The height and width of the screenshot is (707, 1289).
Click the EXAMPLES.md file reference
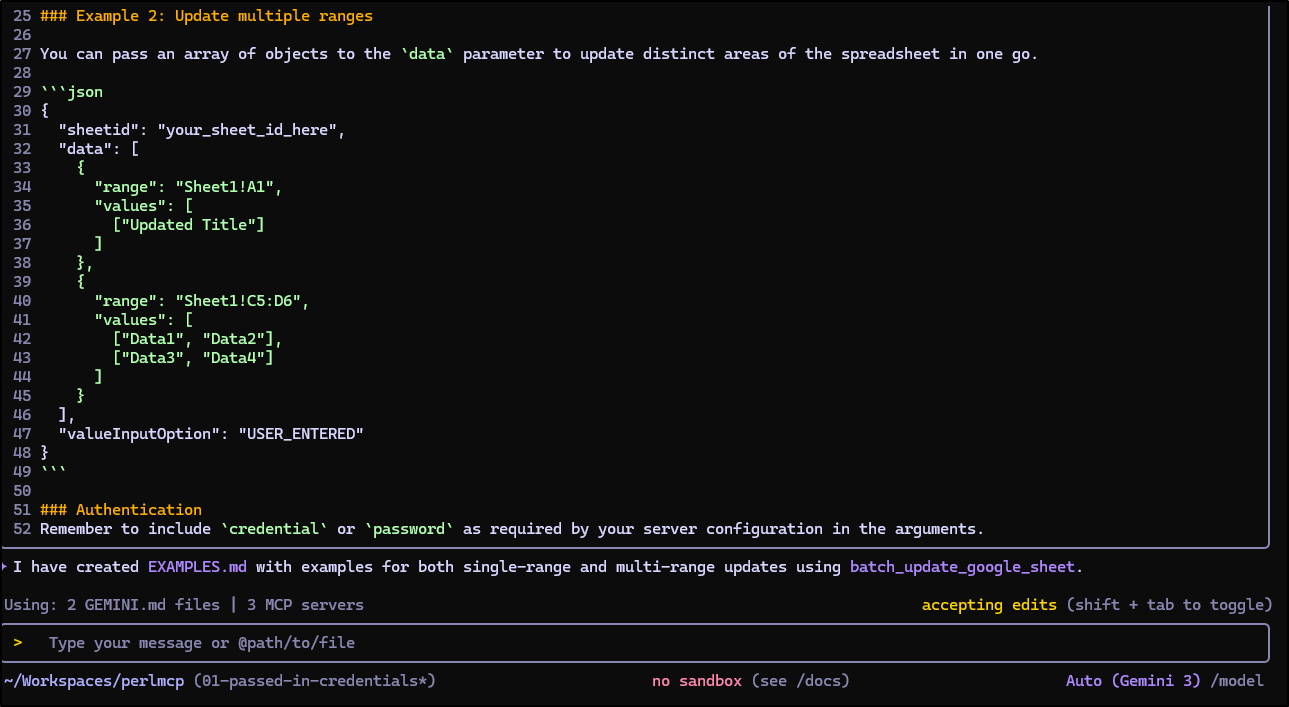(197, 567)
